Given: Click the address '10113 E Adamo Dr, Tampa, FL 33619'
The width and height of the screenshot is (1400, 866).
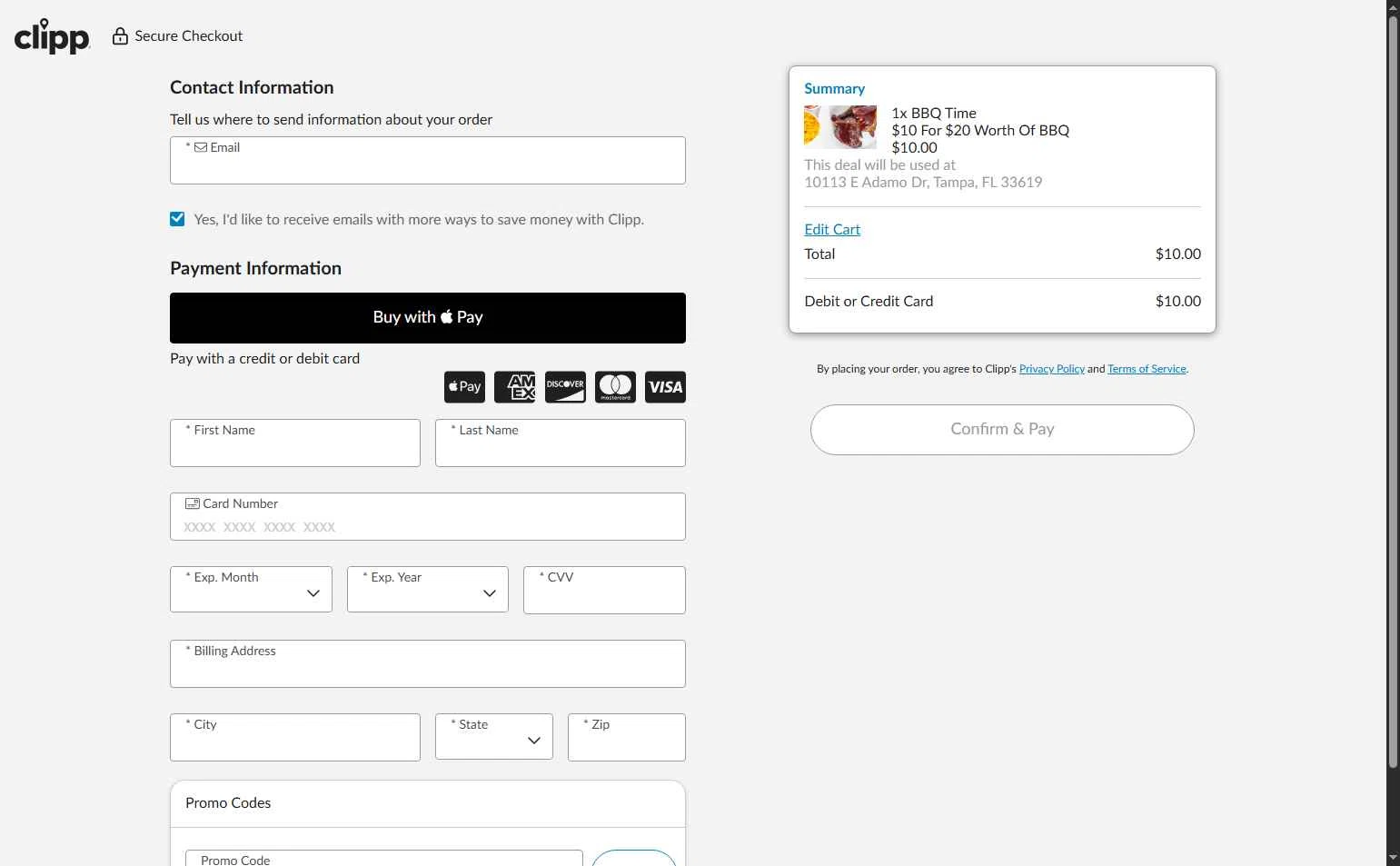Looking at the screenshot, I should tap(923, 182).
